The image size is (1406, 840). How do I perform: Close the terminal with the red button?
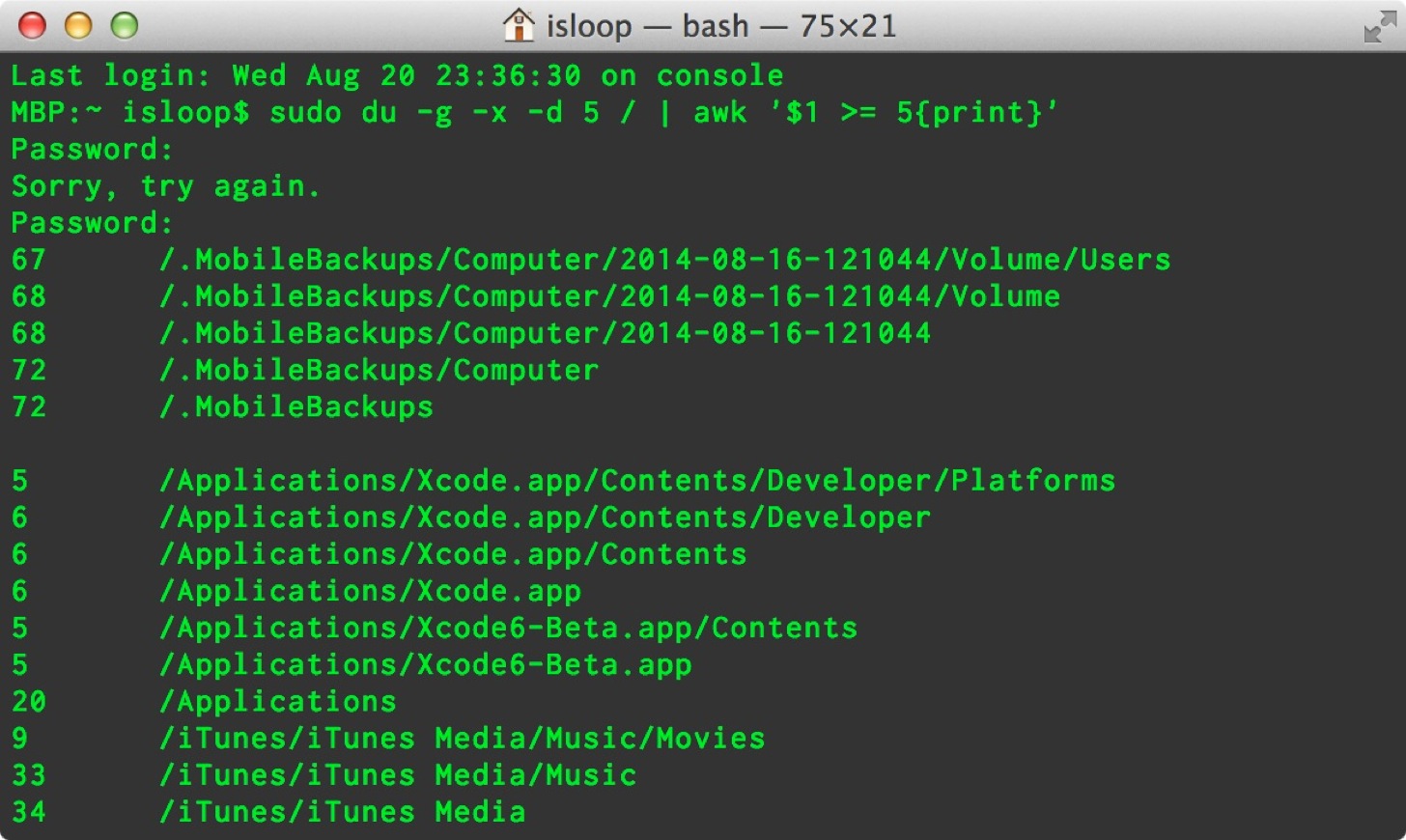coord(33,25)
